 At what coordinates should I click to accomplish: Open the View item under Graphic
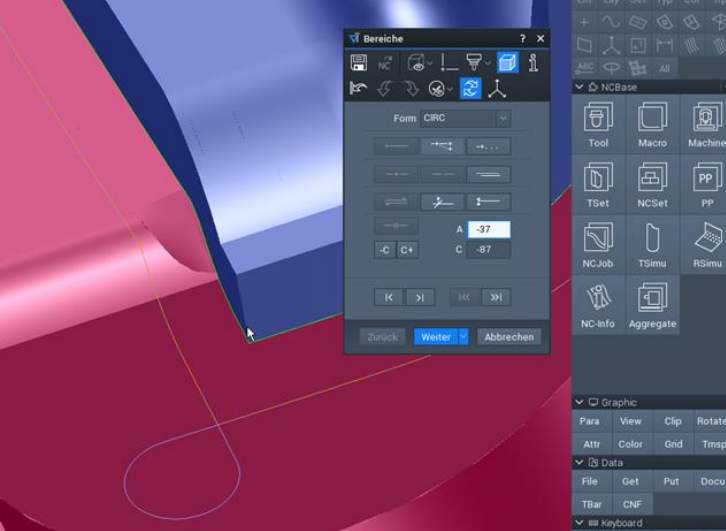[x=630, y=421]
